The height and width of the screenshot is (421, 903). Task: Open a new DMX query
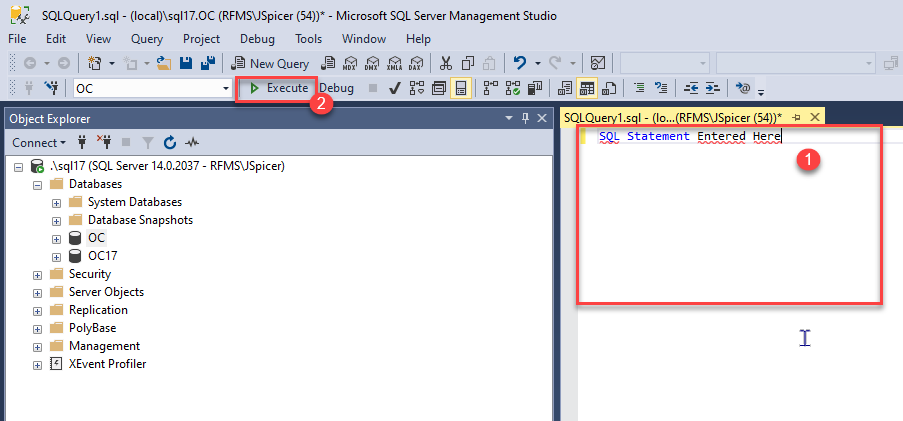coord(373,63)
